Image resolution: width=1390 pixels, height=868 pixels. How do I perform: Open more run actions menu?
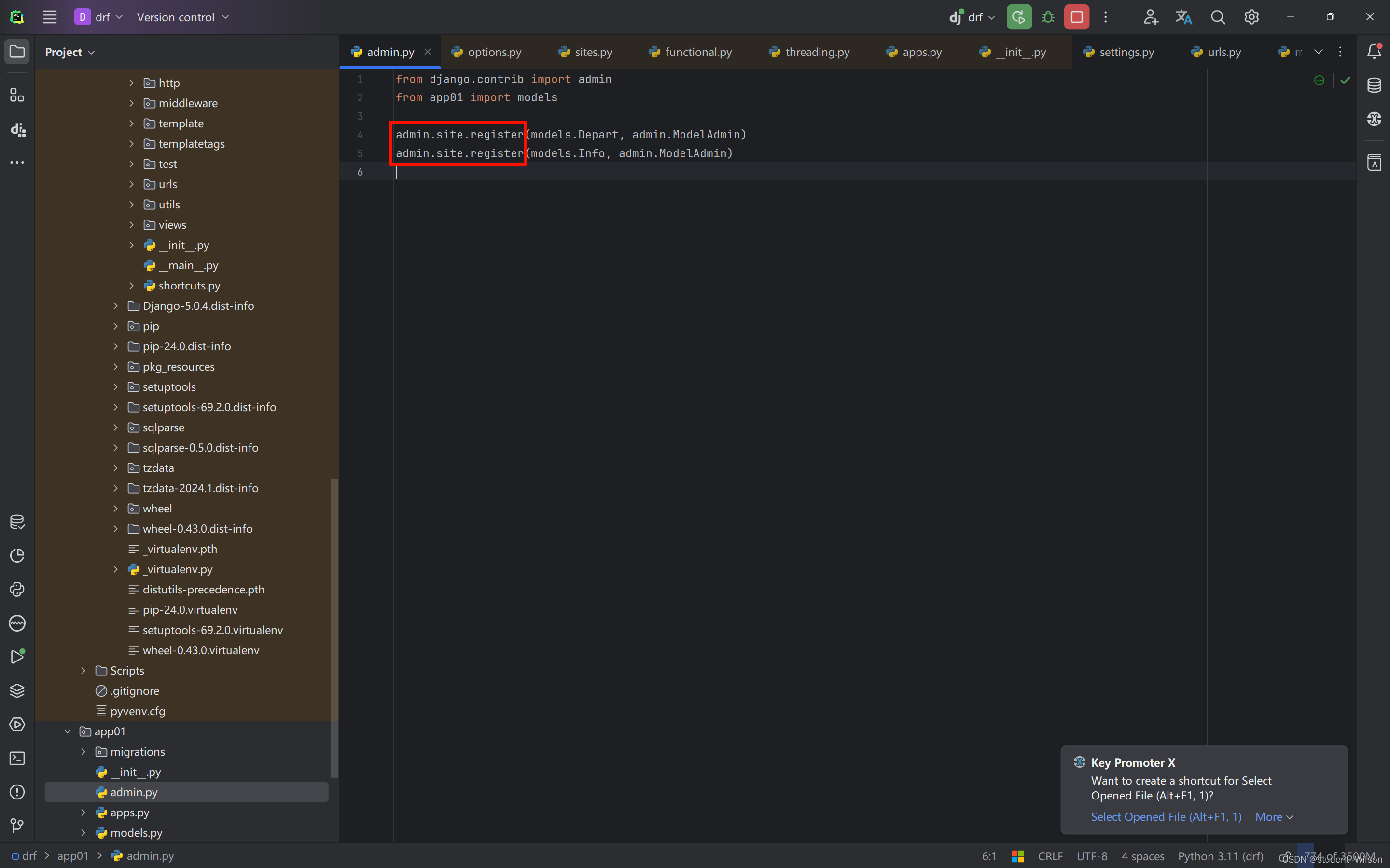(1106, 17)
